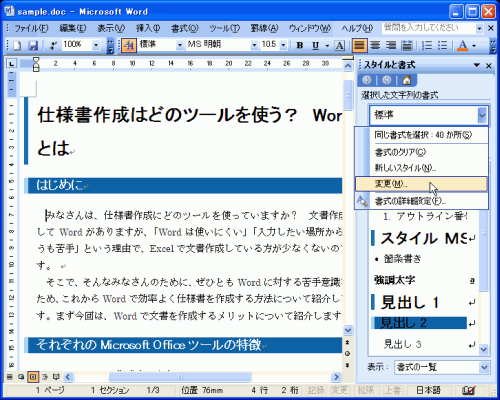The height and width of the screenshot is (400, 500).
Task: Toggle the 拡張 extend selection indicator
Action: 366,390
